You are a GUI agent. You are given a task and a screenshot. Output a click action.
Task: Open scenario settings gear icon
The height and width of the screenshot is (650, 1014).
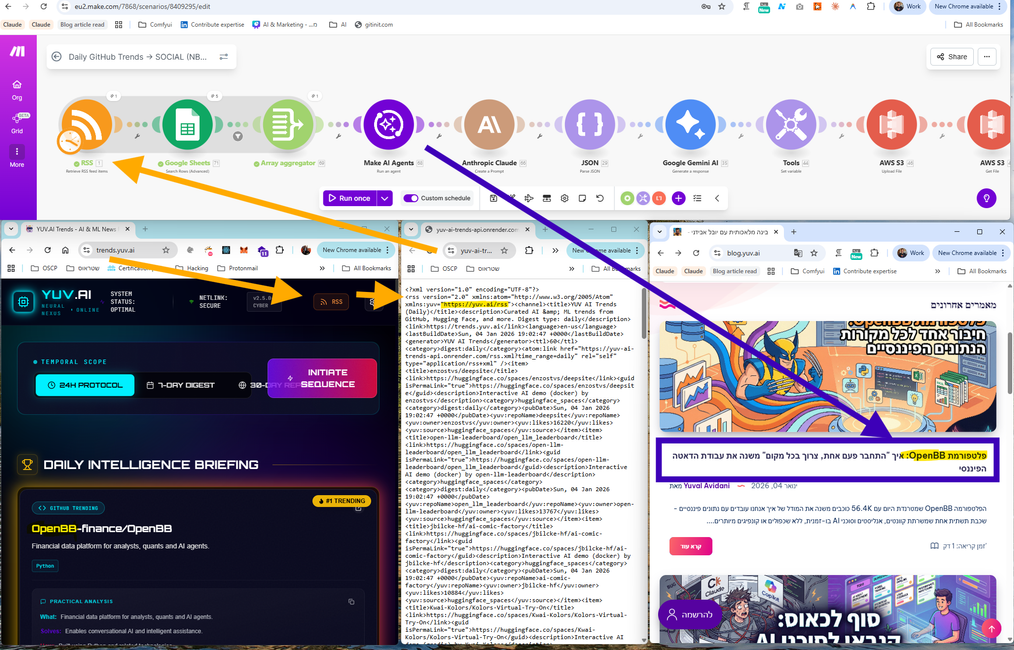564,199
